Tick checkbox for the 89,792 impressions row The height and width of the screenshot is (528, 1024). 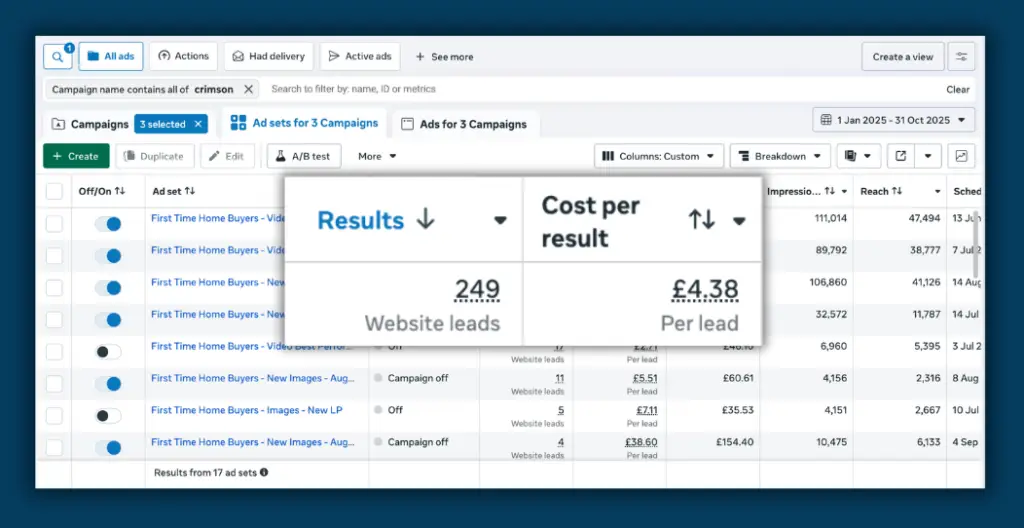point(54,256)
